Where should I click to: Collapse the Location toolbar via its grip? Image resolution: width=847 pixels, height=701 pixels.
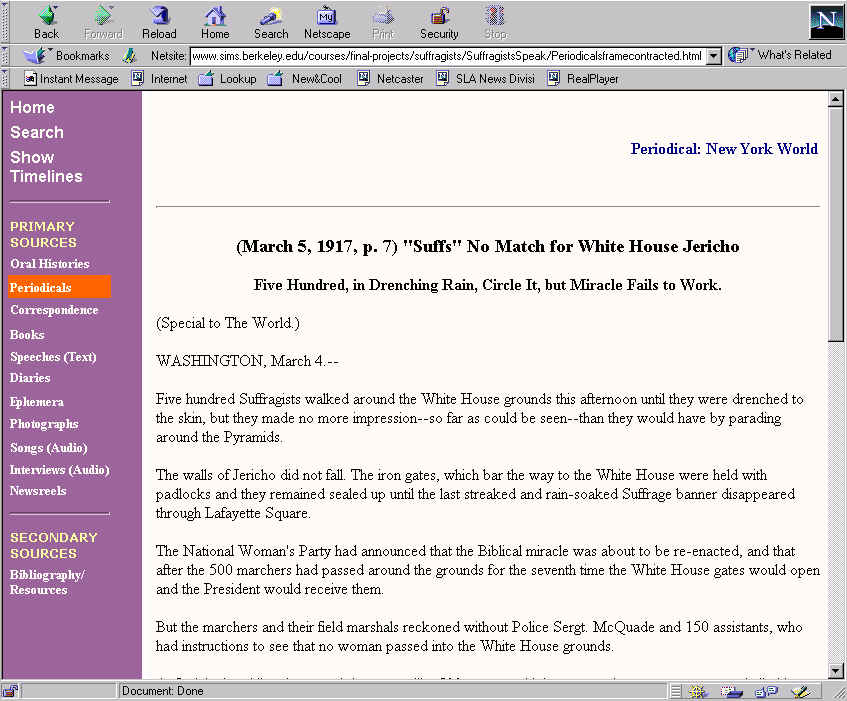tap(5, 56)
